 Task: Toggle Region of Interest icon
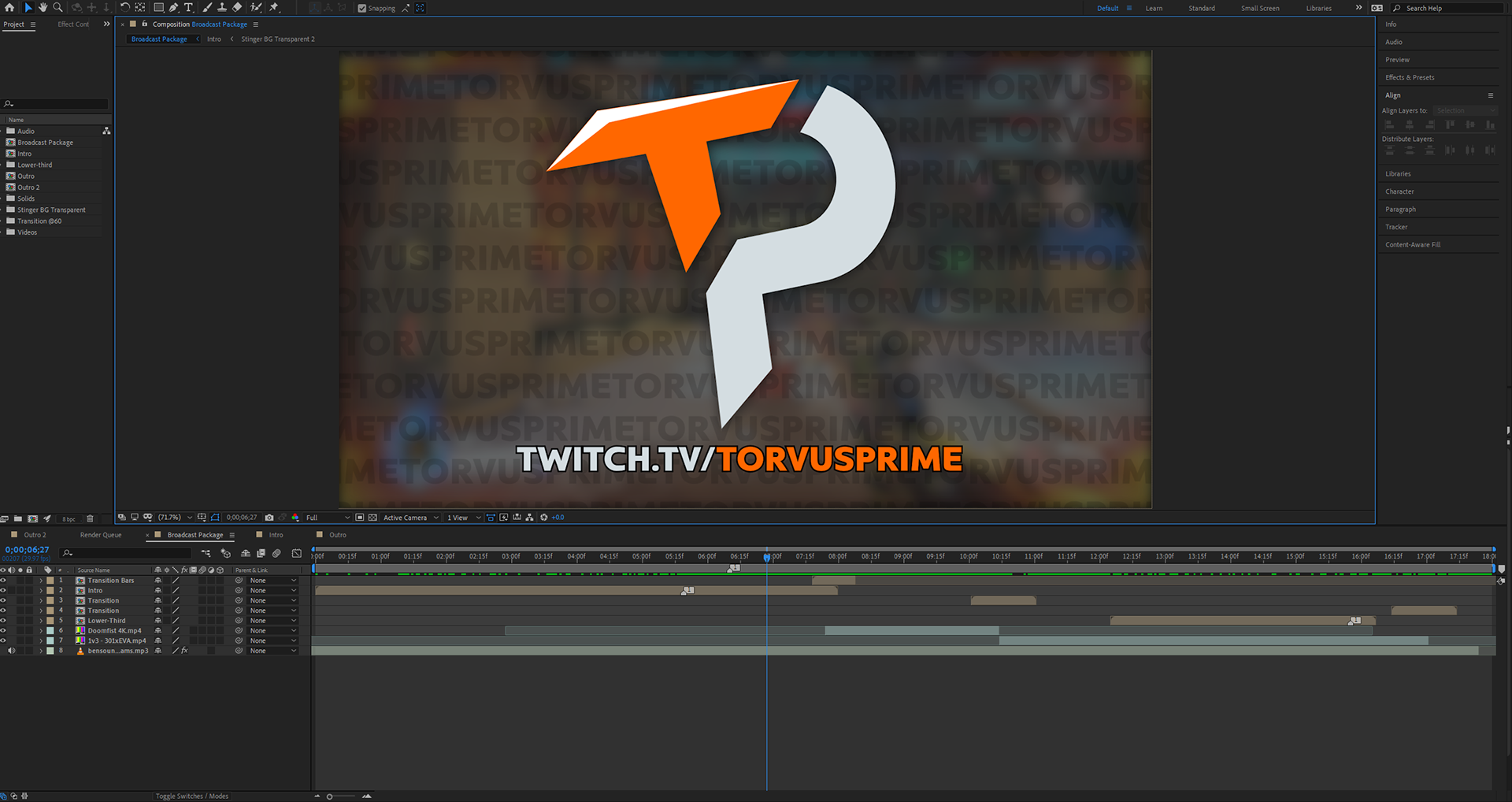tap(360, 518)
